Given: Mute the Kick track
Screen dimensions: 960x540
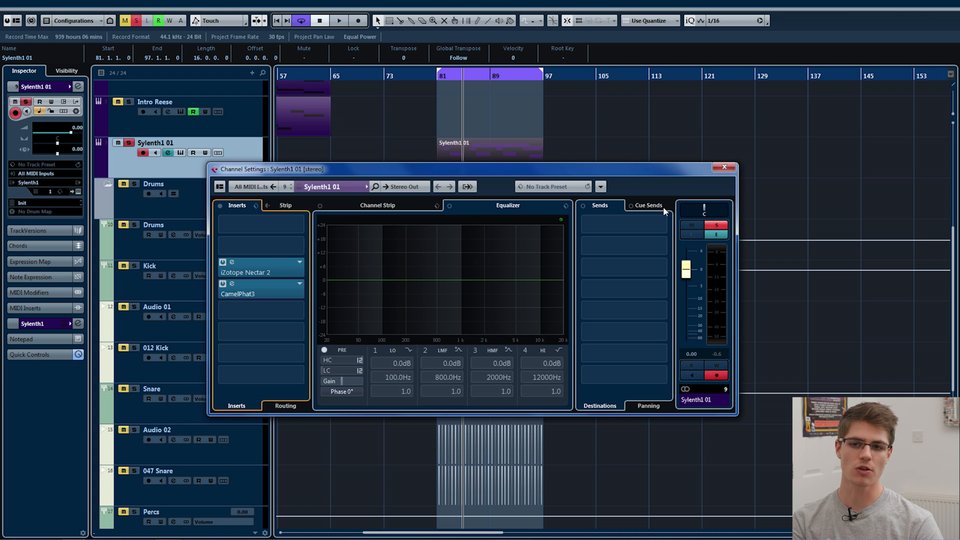Looking at the screenshot, I should click(x=124, y=266).
